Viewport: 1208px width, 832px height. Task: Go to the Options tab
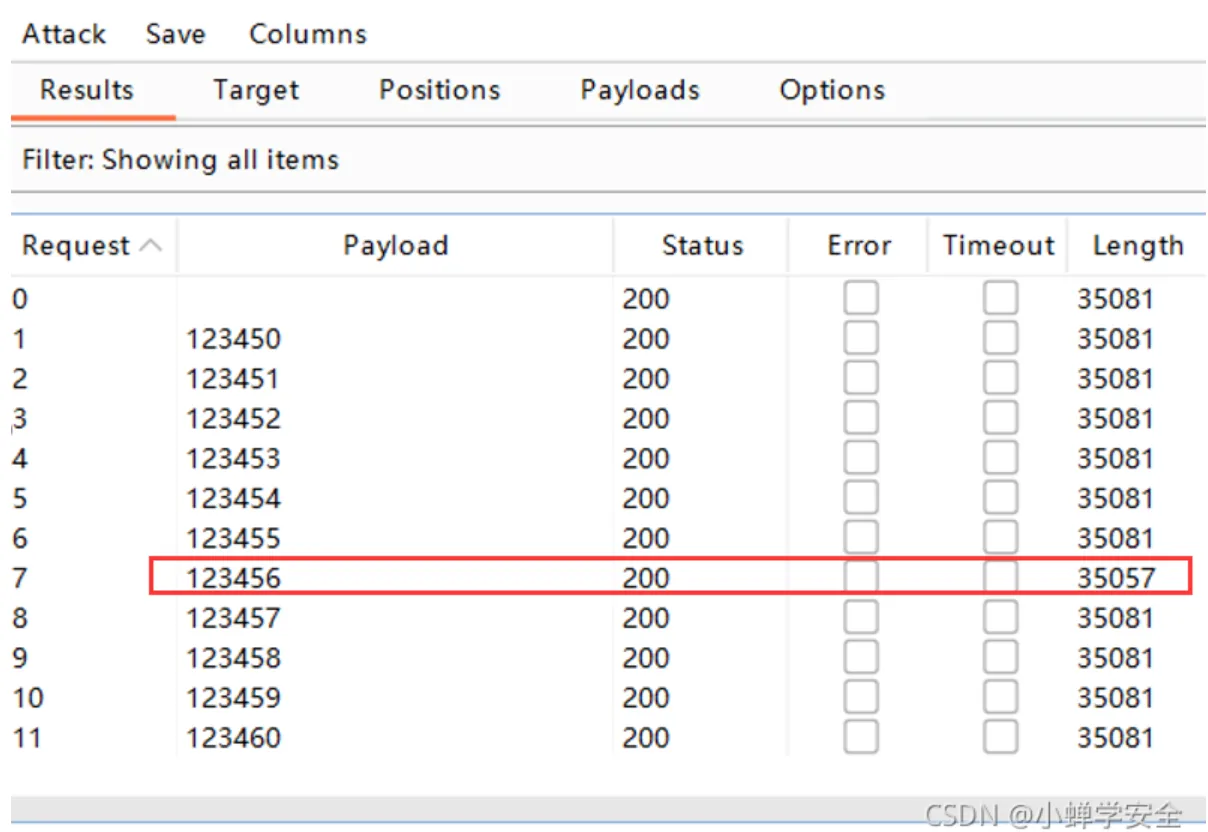832,90
